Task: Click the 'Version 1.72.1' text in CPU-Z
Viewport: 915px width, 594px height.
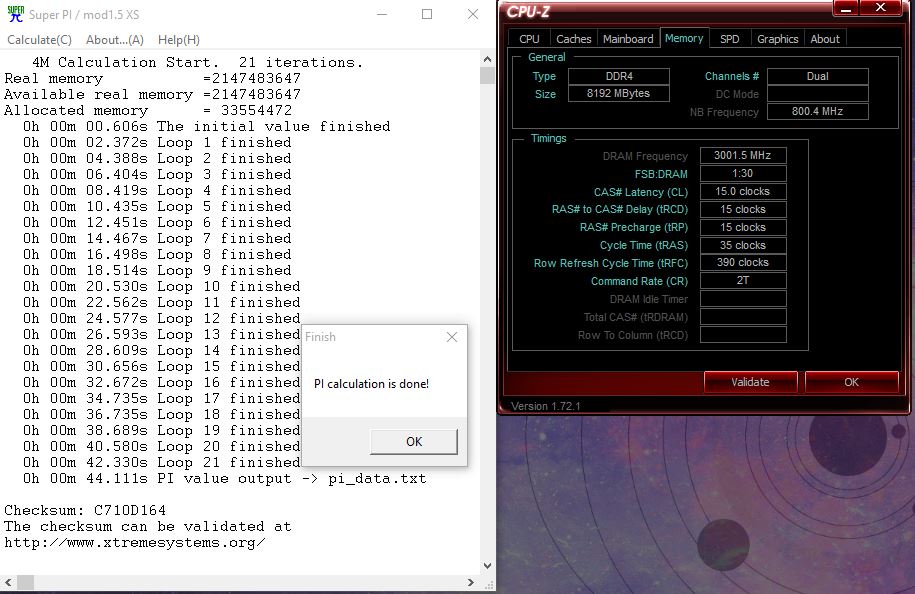Action: tap(546, 406)
